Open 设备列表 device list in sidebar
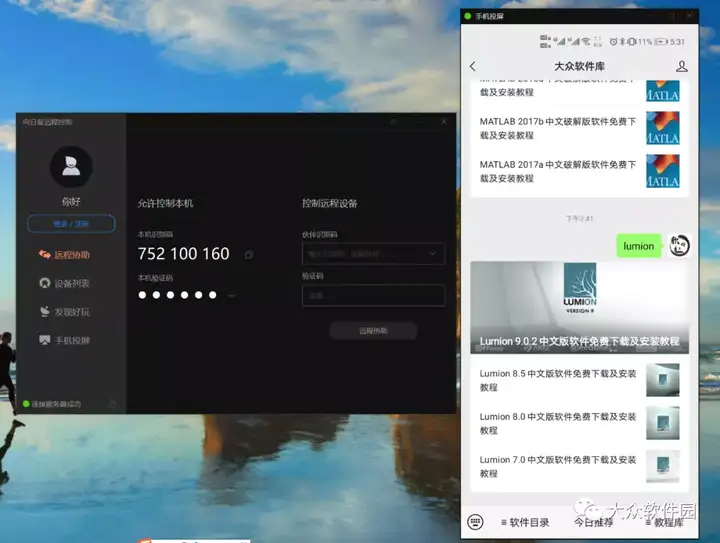The image size is (720, 543). (x=64, y=283)
